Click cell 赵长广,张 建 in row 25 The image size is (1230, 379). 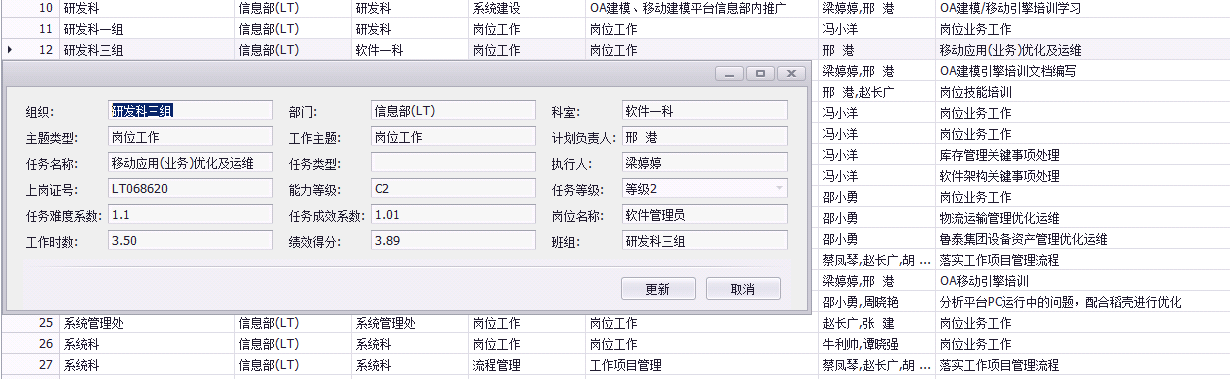coord(876,323)
